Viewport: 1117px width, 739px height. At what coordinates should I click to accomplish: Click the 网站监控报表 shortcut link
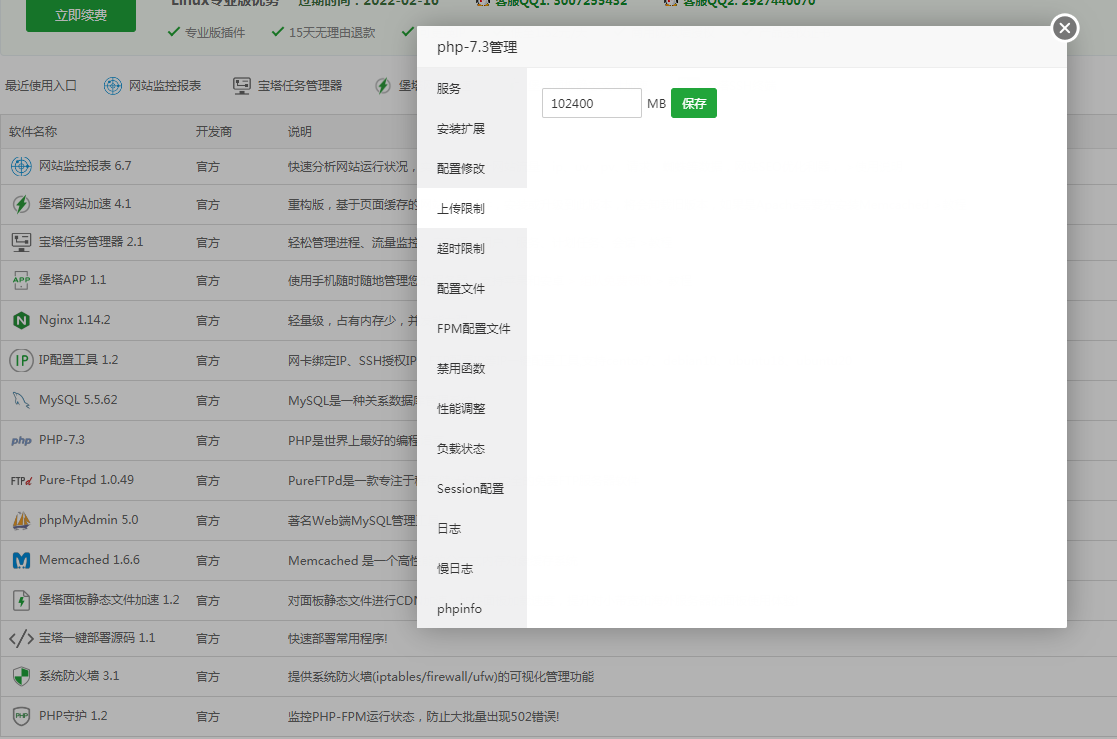(x=165, y=86)
